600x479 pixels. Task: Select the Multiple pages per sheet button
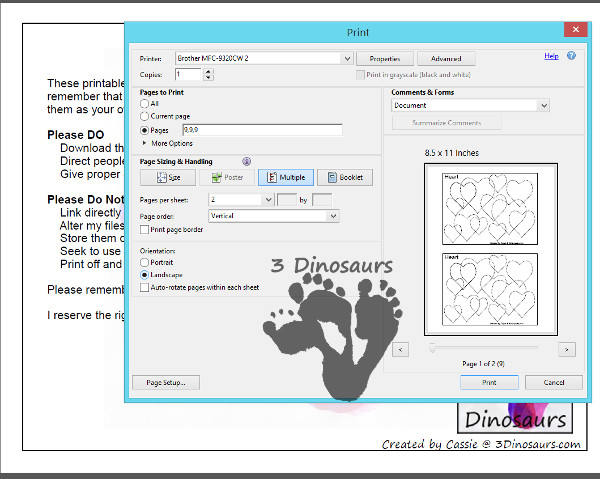tap(285, 177)
